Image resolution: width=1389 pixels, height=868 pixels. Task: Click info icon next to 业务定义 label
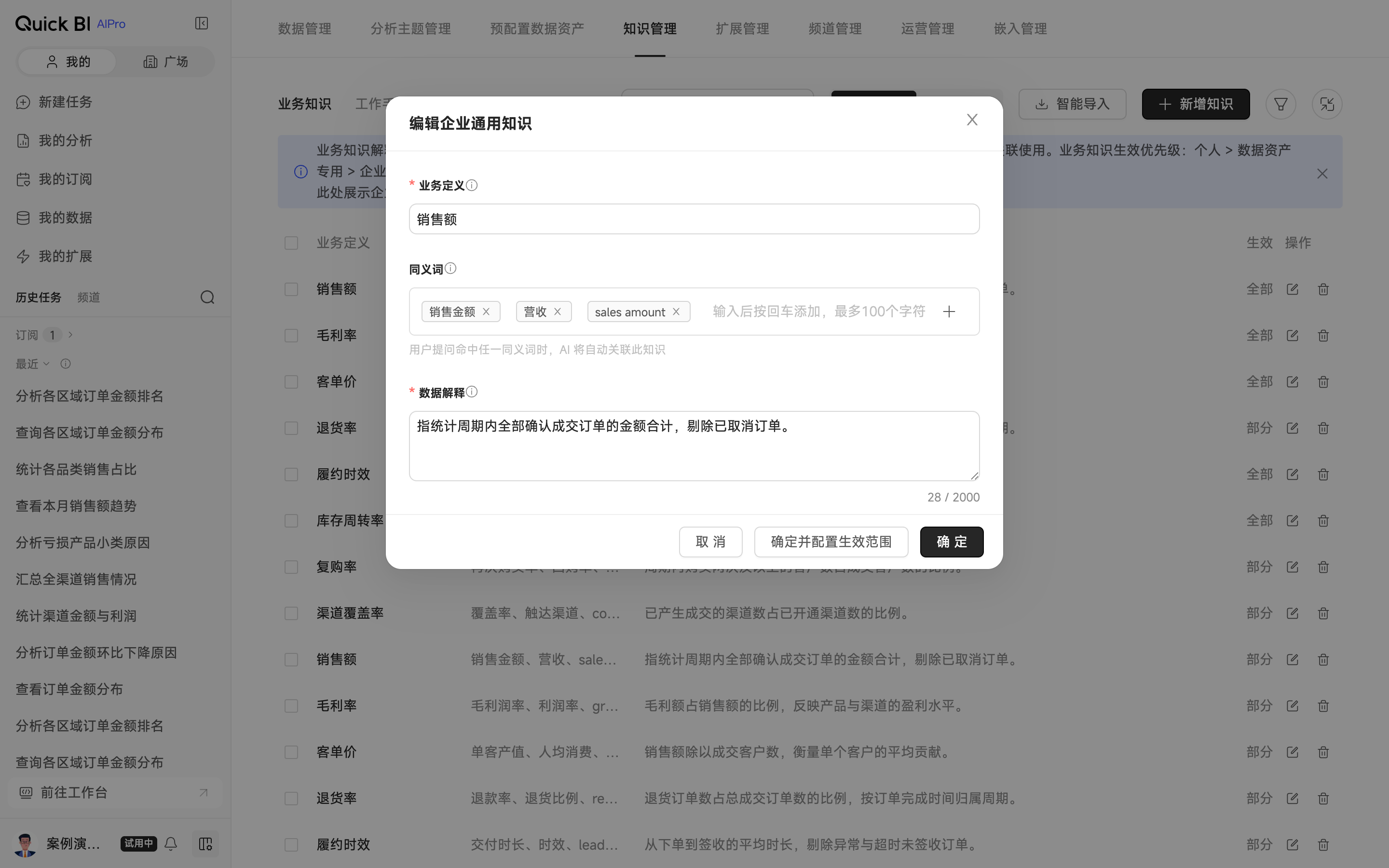click(x=472, y=185)
